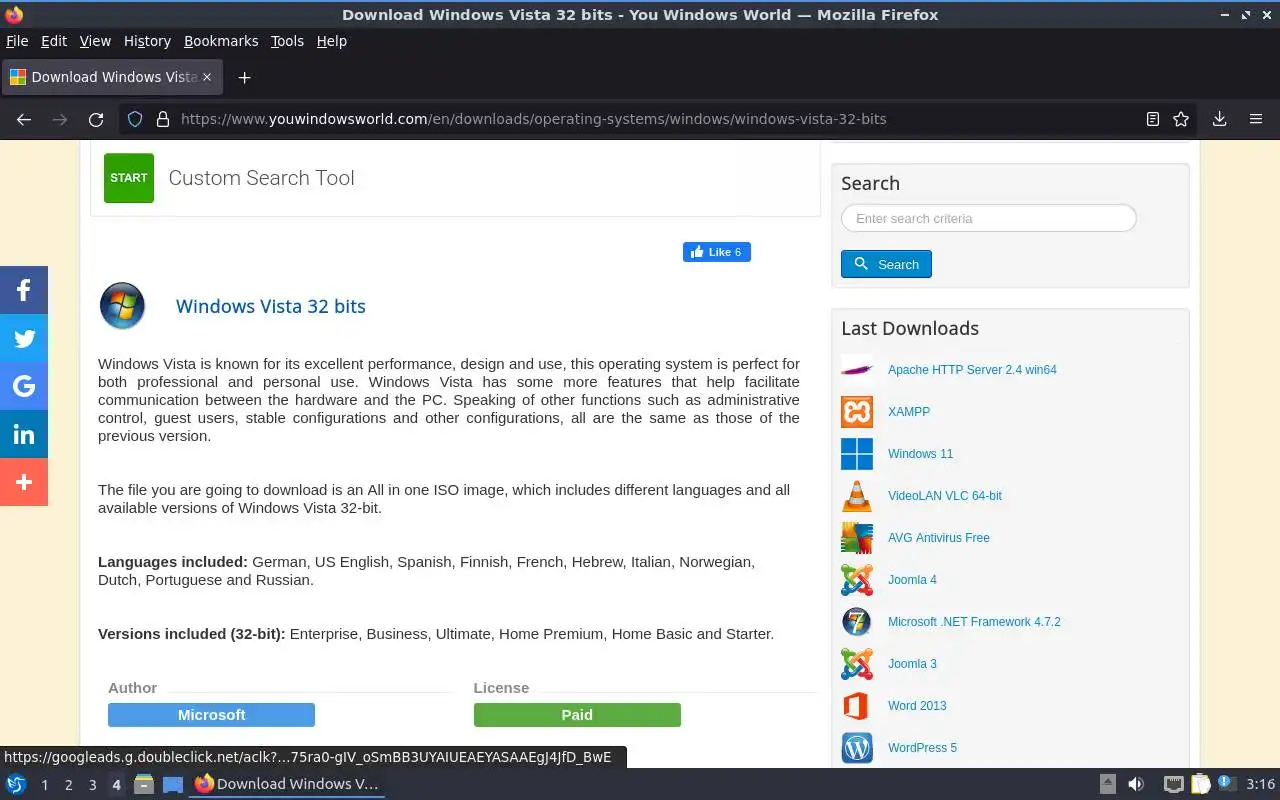Toggle reader view icon
Image resolution: width=1280 pixels, height=800 pixels.
tap(1153, 119)
